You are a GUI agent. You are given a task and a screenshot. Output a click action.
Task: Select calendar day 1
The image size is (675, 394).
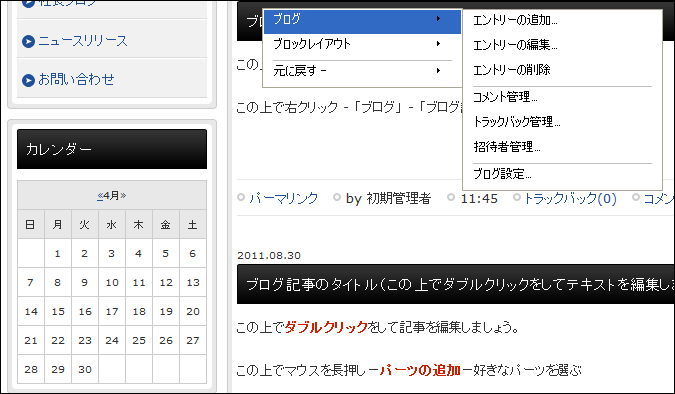(x=57, y=254)
